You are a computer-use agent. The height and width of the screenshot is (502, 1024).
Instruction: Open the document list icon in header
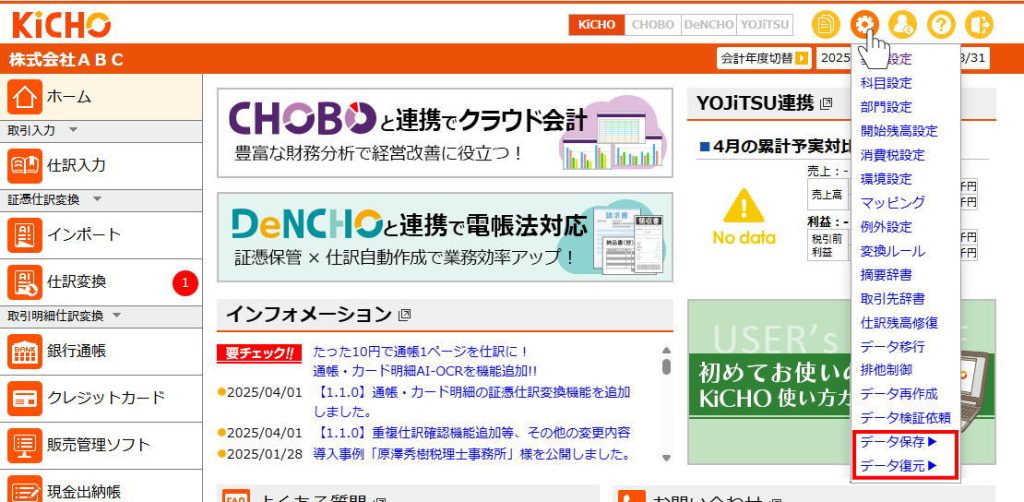pyautogui.click(x=825, y=25)
